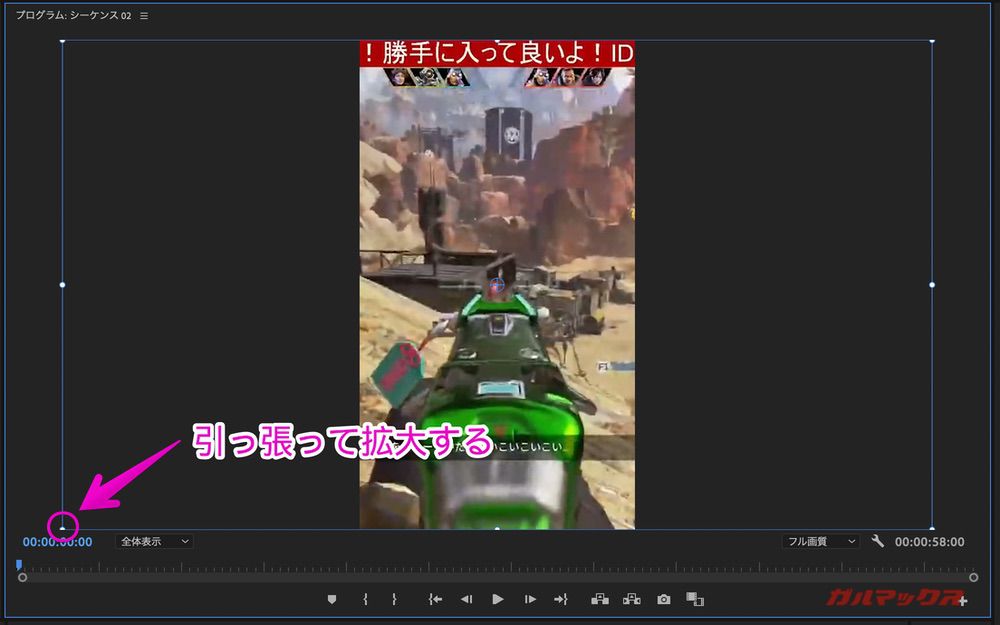1000x625 pixels.
Task: Click the blue 00:00:00:00 playhead timecode
Action: click(57, 542)
